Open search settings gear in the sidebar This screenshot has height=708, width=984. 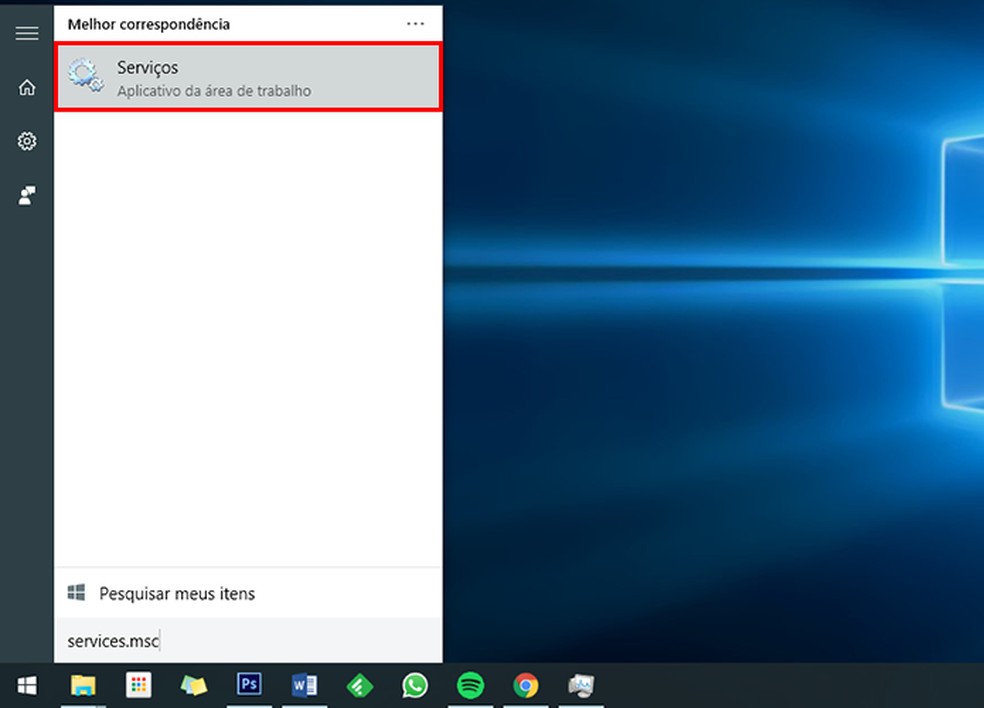[x=27, y=142]
